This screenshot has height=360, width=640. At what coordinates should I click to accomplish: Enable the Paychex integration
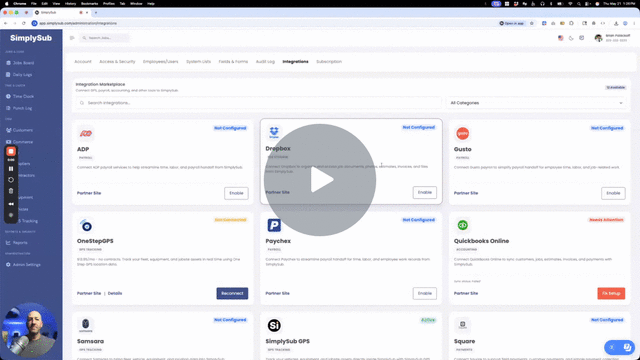point(424,293)
